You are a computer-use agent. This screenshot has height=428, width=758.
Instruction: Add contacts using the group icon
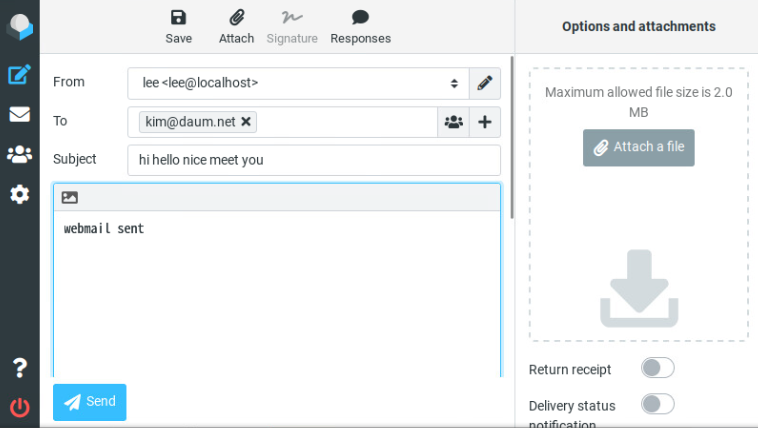[x=453, y=122]
